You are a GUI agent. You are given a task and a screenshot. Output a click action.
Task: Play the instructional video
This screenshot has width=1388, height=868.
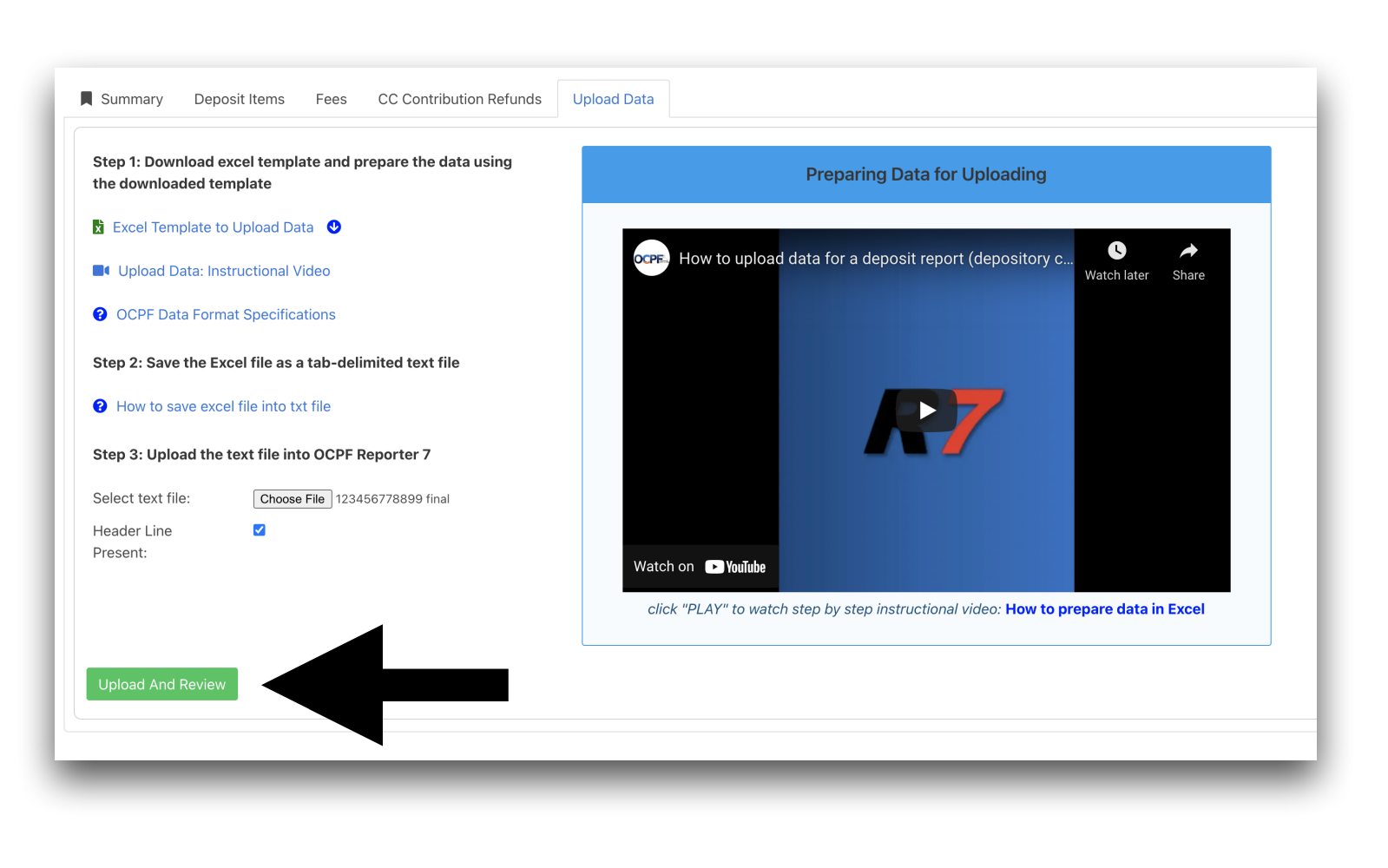click(926, 410)
